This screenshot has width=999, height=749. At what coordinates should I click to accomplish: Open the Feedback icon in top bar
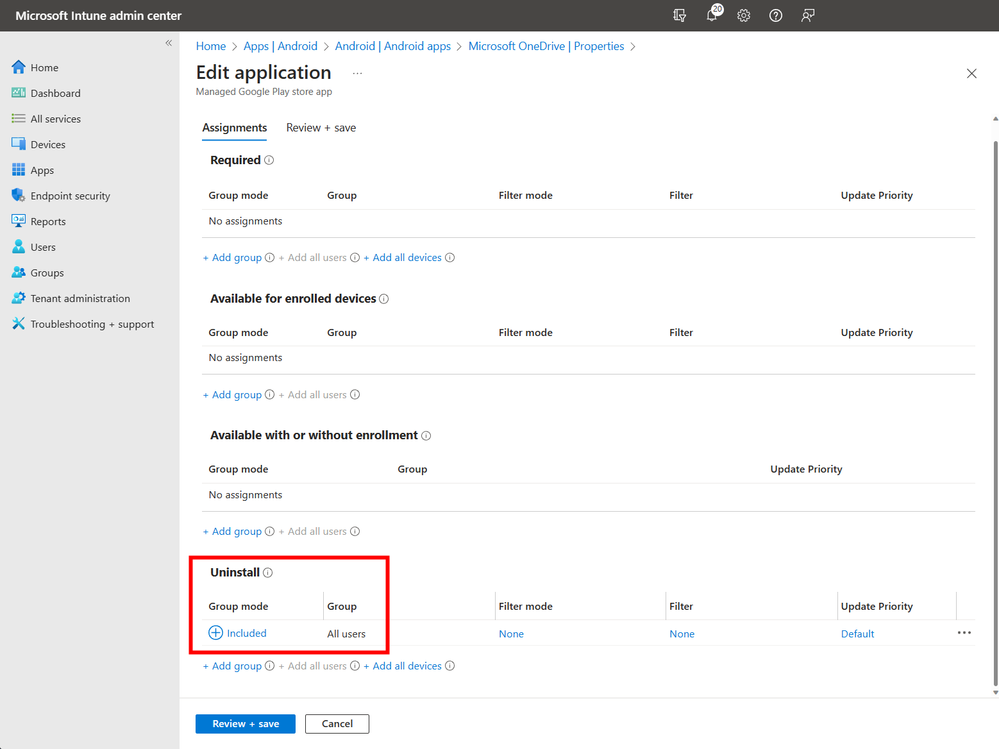tap(808, 15)
